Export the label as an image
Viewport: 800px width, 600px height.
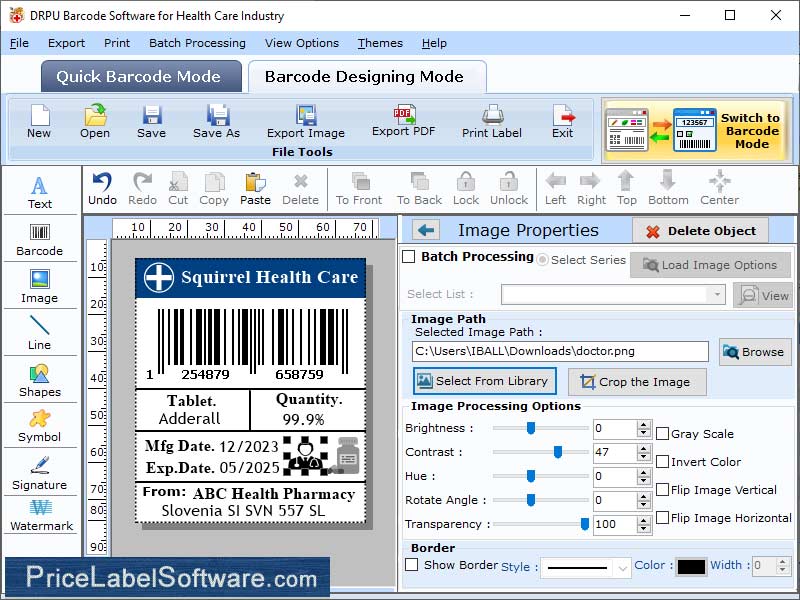click(x=306, y=121)
